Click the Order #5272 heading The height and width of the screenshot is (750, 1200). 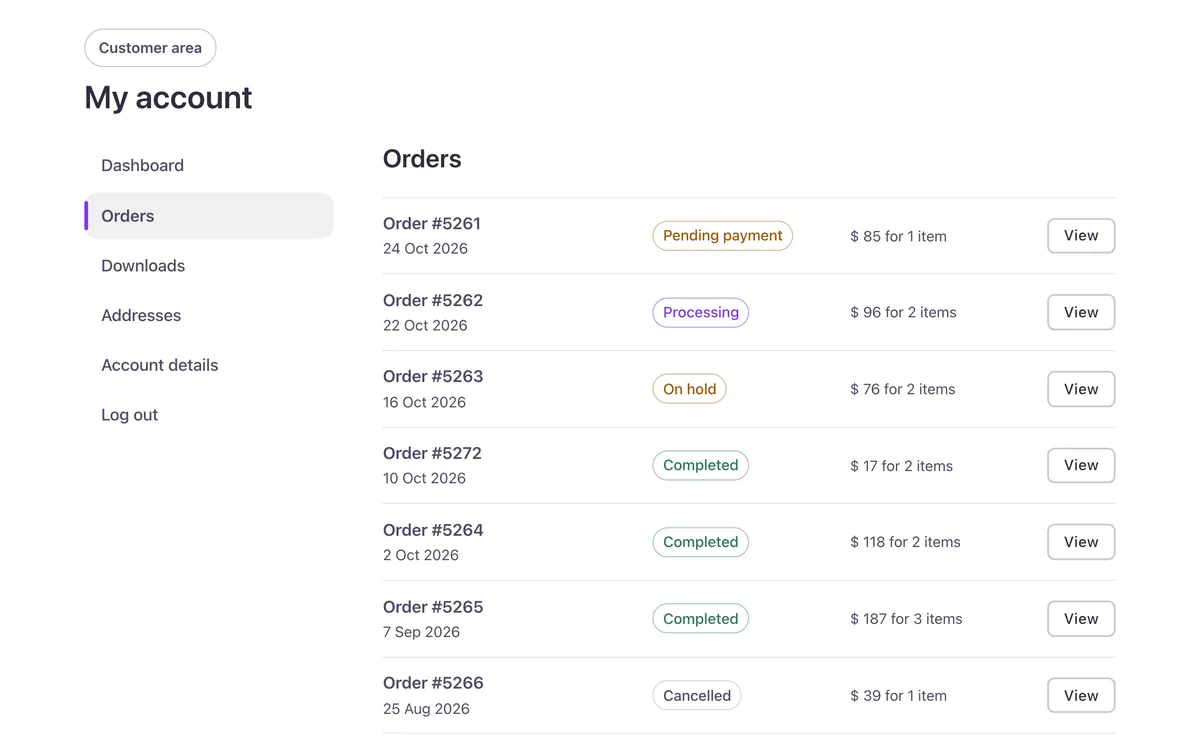[x=432, y=453]
